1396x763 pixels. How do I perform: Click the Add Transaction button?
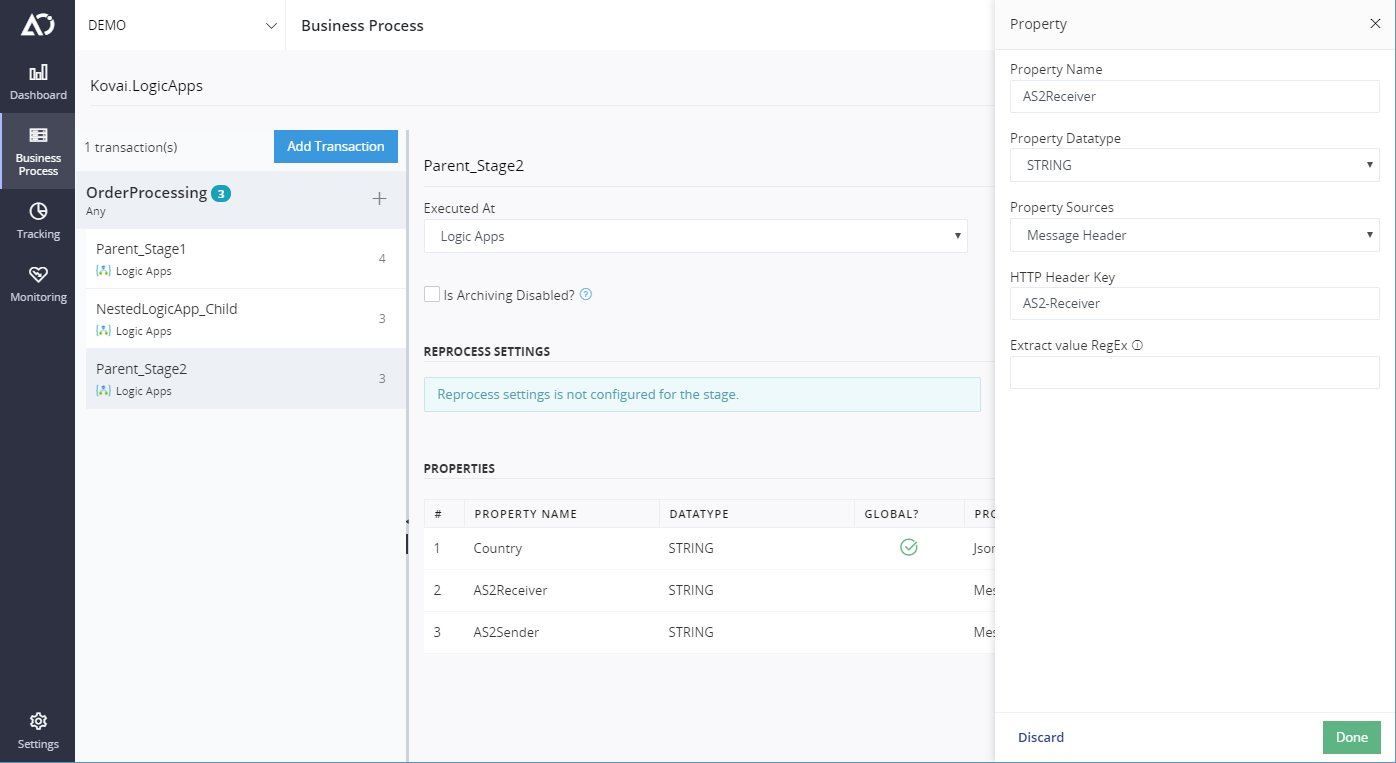point(336,146)
